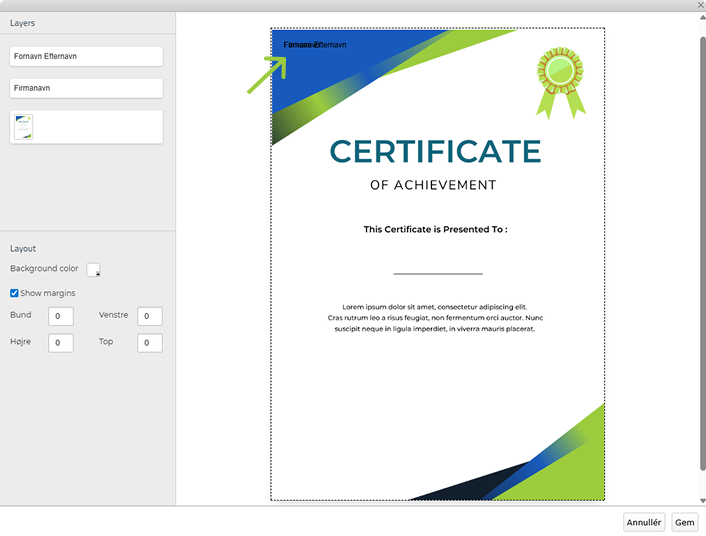Click the Lorem ipsum paragraph on the certificate
This screenshot has height=536, width=706.
click(435, 318)
